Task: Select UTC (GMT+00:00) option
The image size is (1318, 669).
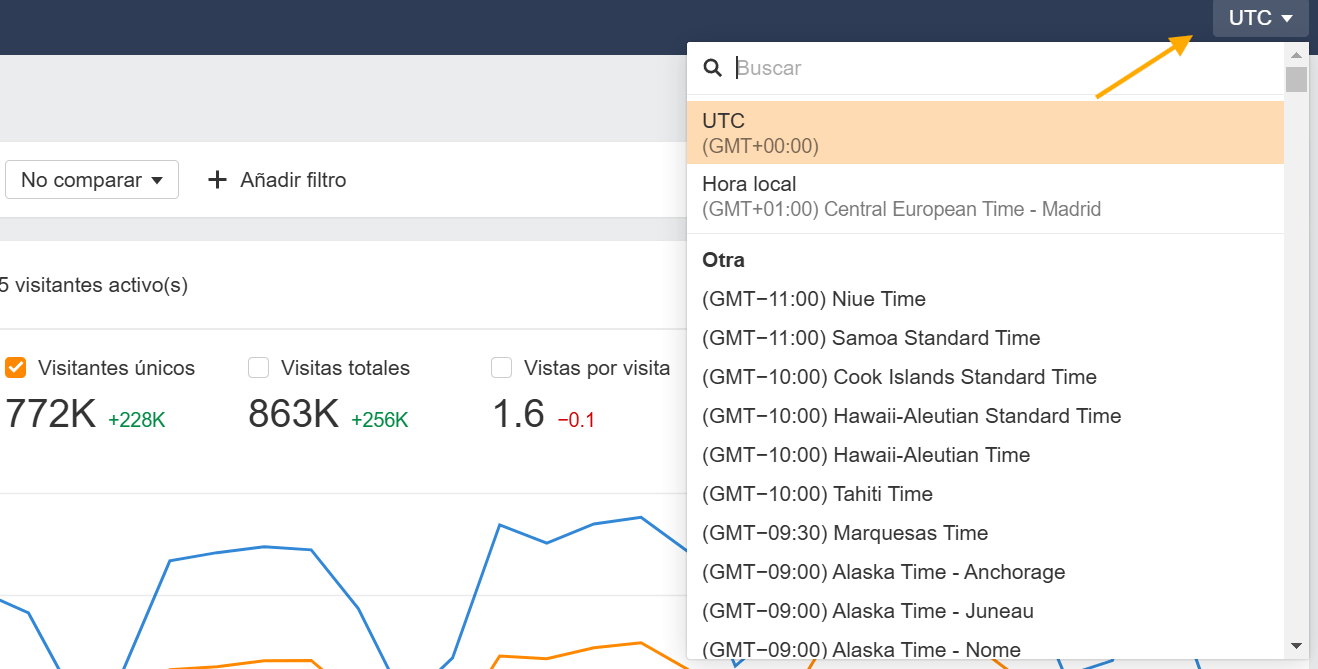Action: click(x=985, y=133)
